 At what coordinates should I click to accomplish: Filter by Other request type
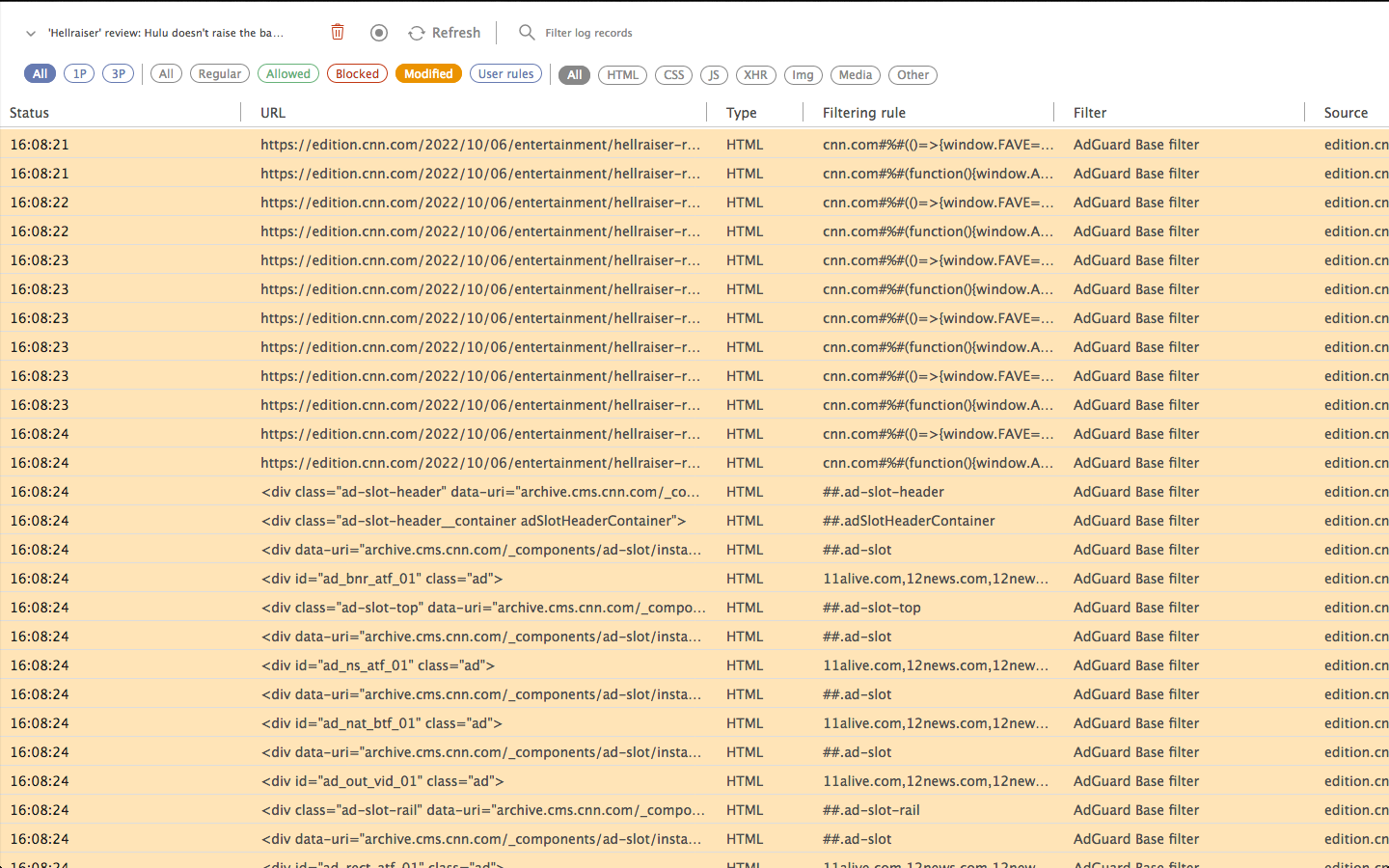[912, 74]
